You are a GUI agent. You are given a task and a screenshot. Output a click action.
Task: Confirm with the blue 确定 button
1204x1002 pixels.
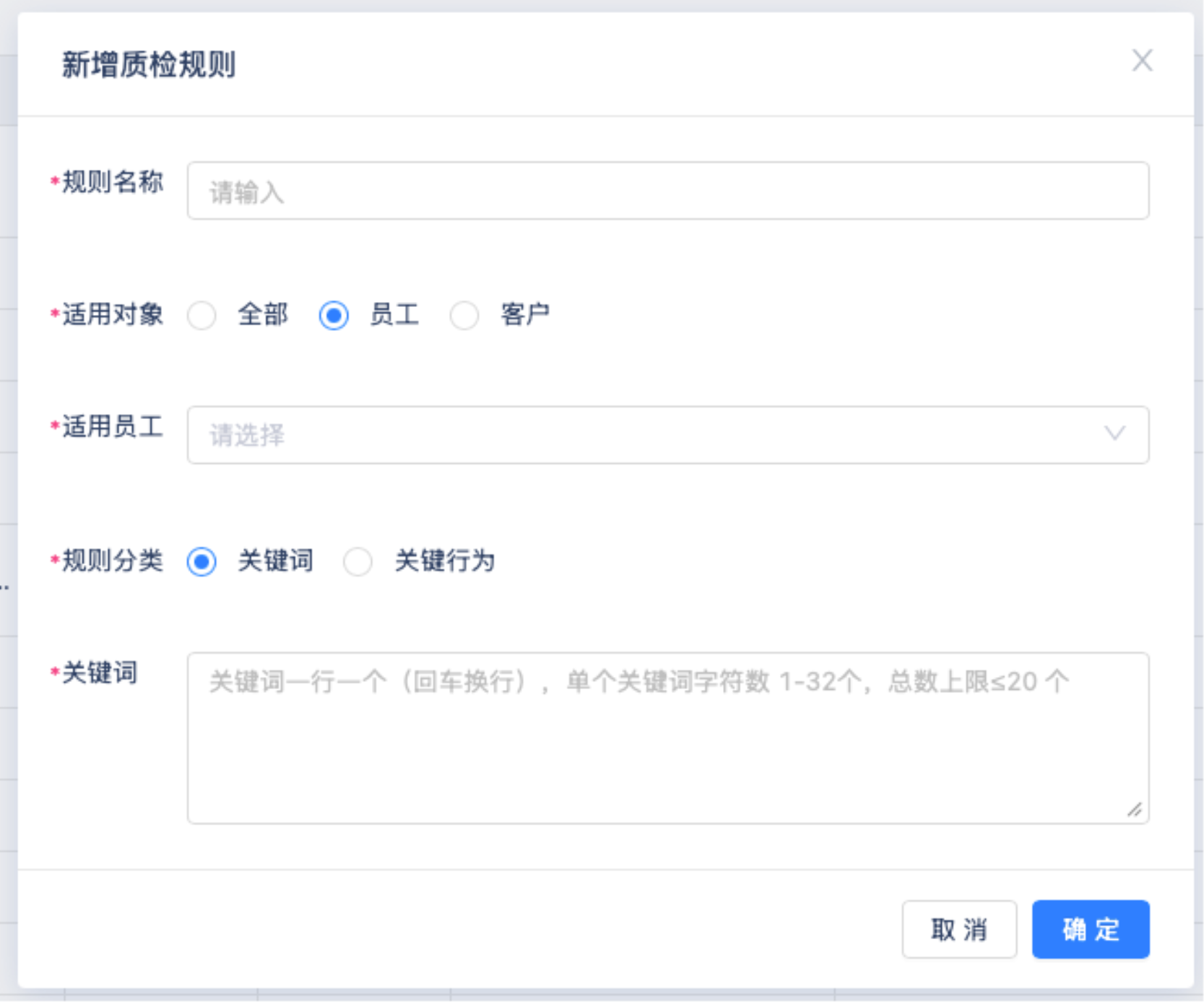tap(1090, 930)
